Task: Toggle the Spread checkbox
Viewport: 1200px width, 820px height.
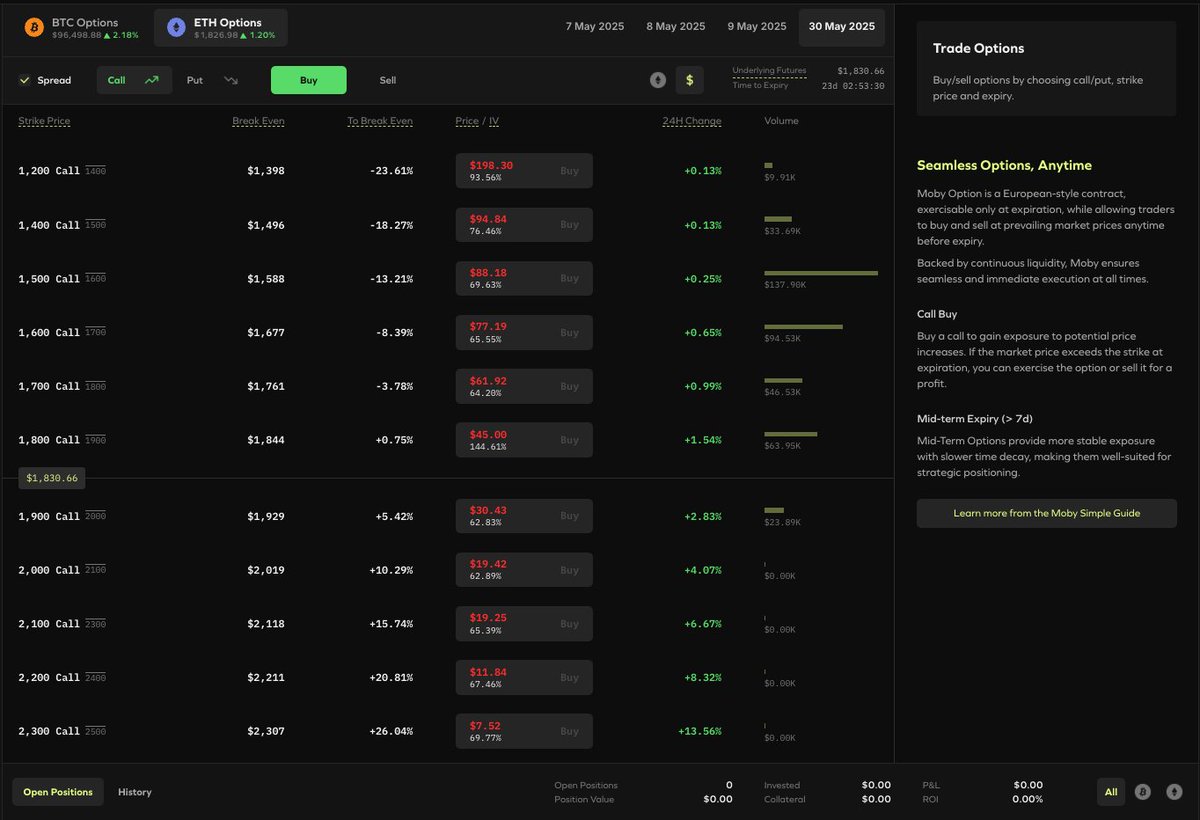Action: click(25, 80)
